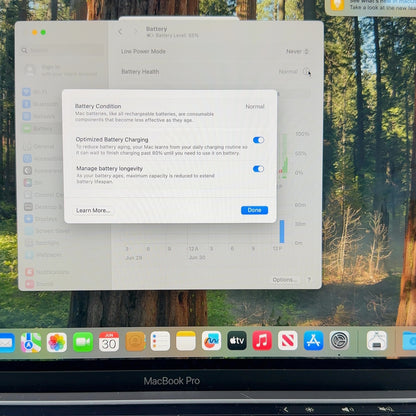
Task: Click the Battery Level subtitle under the title
Action: tap(172, 35)
